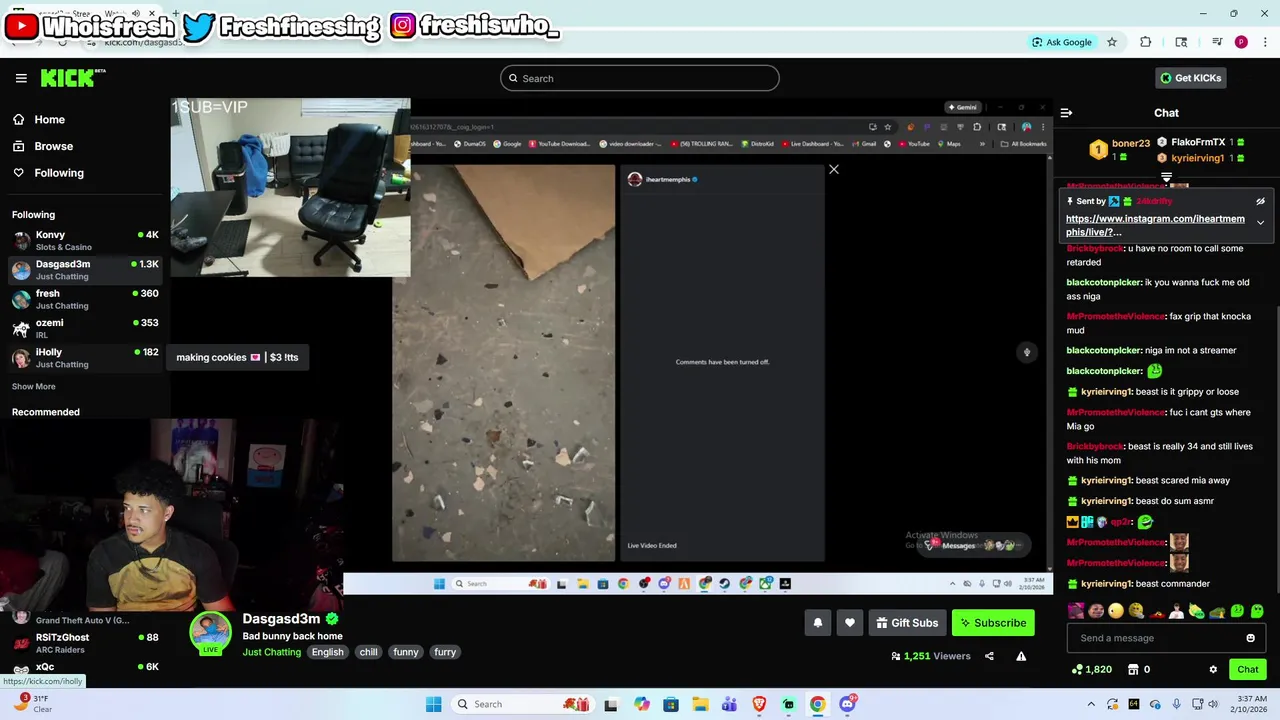The width and height of the screenshot is (1280, 720).
Task: Click the Dasgasd3m streamer avatar
Action: 211,634
